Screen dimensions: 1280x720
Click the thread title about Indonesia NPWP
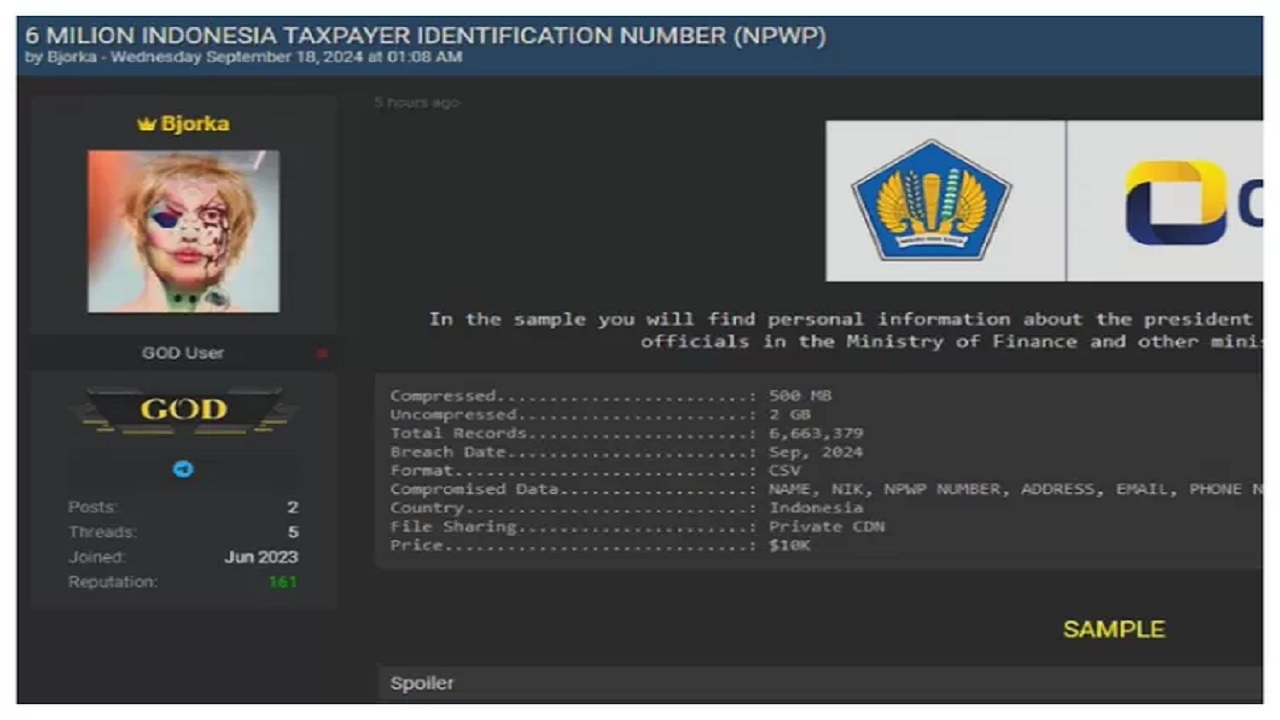[426, 35]
